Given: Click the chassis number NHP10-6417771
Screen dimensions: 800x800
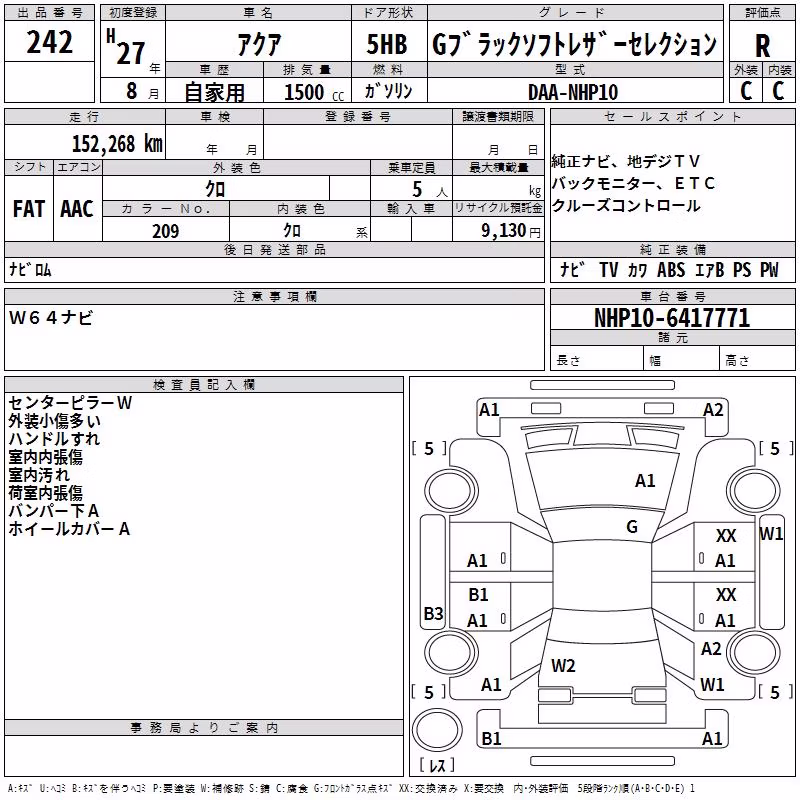Looking at the screenshot, I should pos(672,318).
